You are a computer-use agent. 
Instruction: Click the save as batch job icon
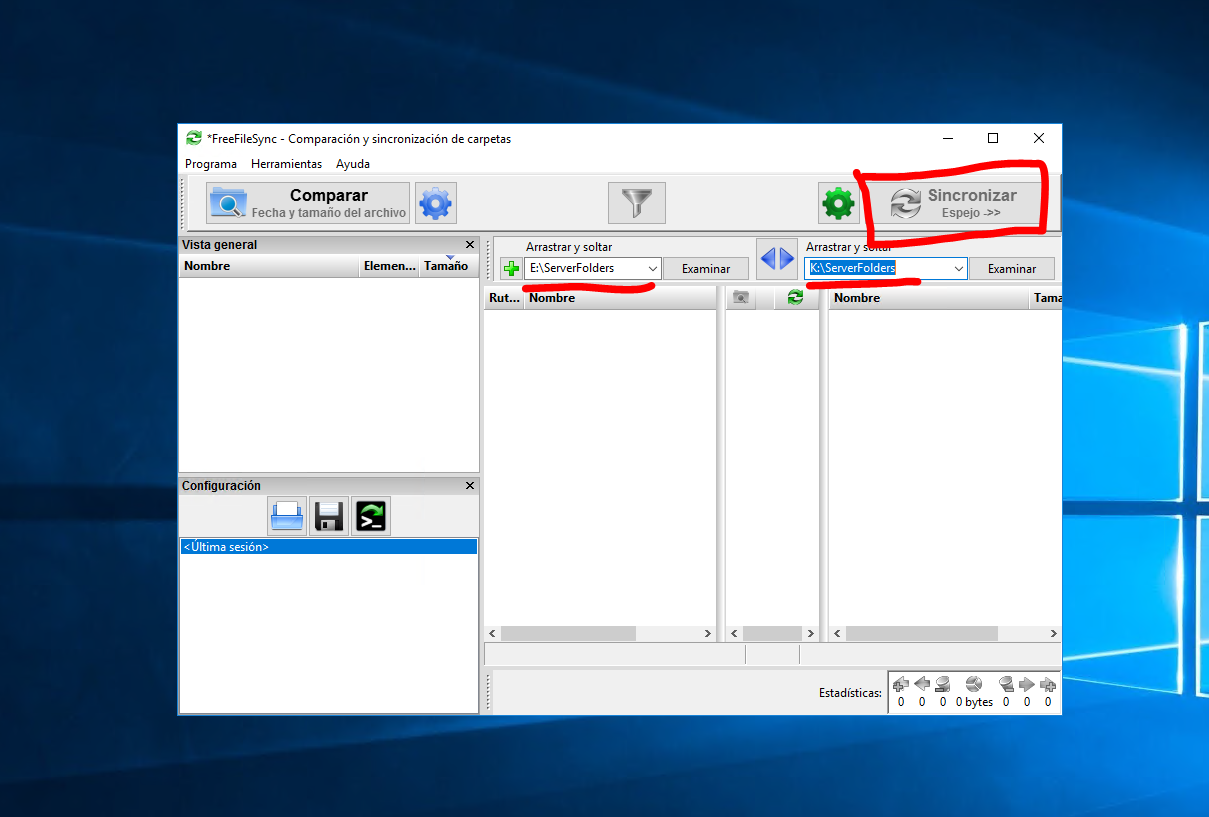click(371, 516)
